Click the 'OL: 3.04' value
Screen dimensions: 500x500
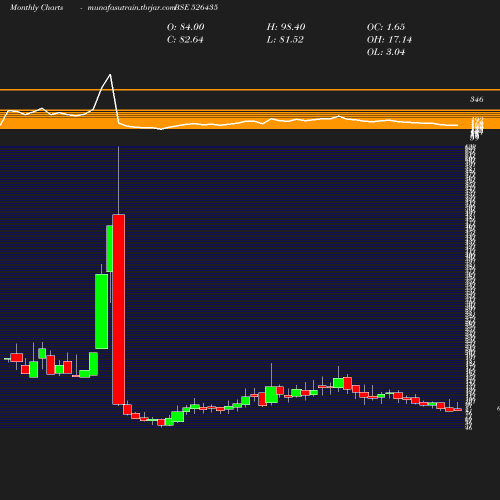point(386,52)
